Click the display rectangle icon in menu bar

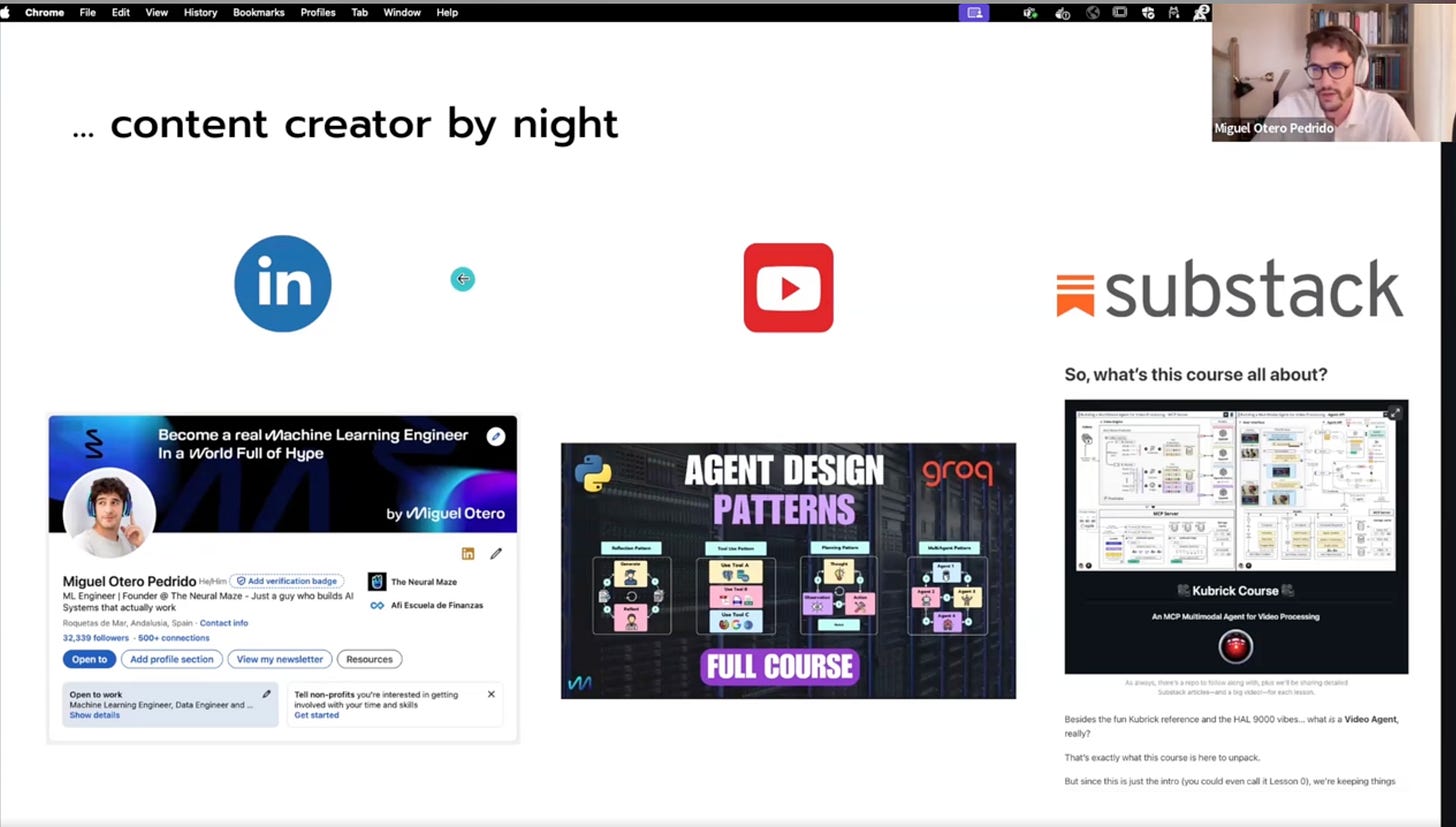click(1120, 12)
